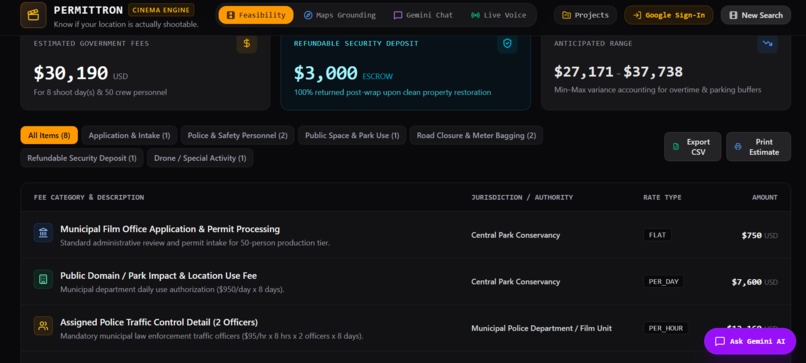
Task: Export the estimate as CSV
Action: click(692, 147)
